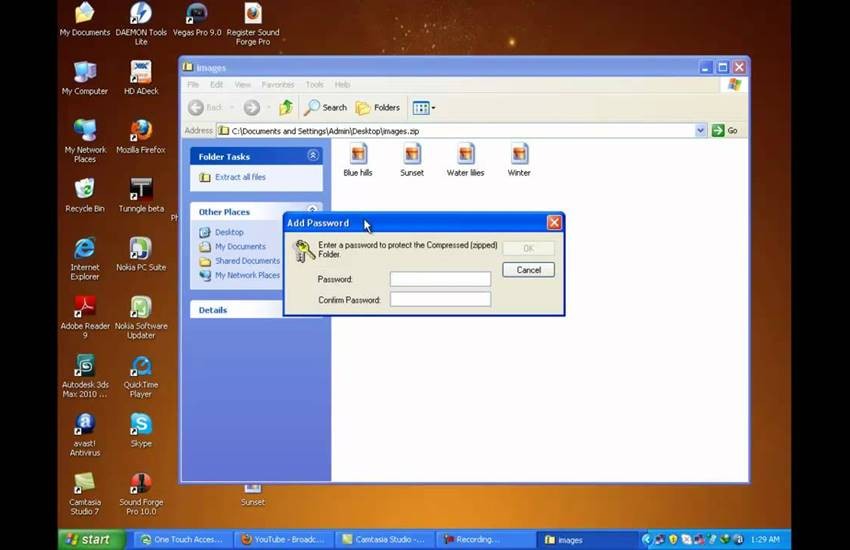The height and width of the screenshot is (550, 850).
Task: Open the Windows Start button
Action: (x=91, y=540)
